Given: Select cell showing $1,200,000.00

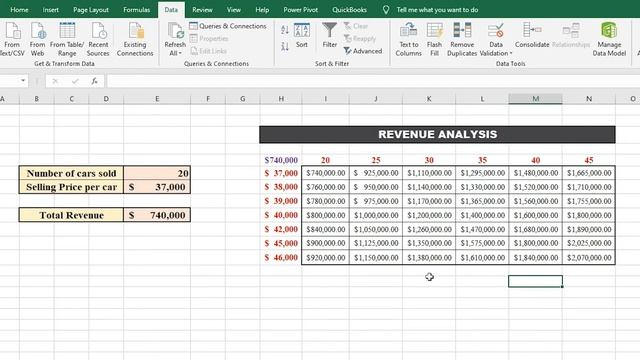Looking at the screenshot, I should click(429, 215).
